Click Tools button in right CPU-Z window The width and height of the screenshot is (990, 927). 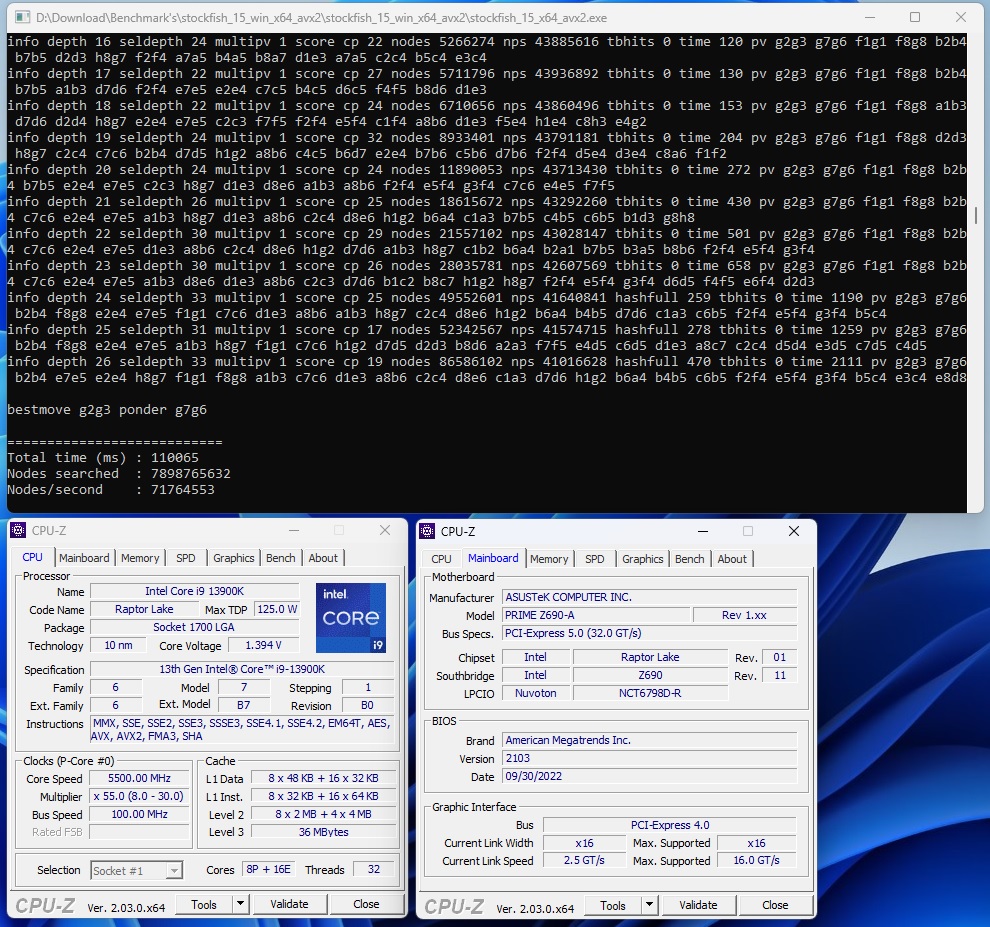613,905
